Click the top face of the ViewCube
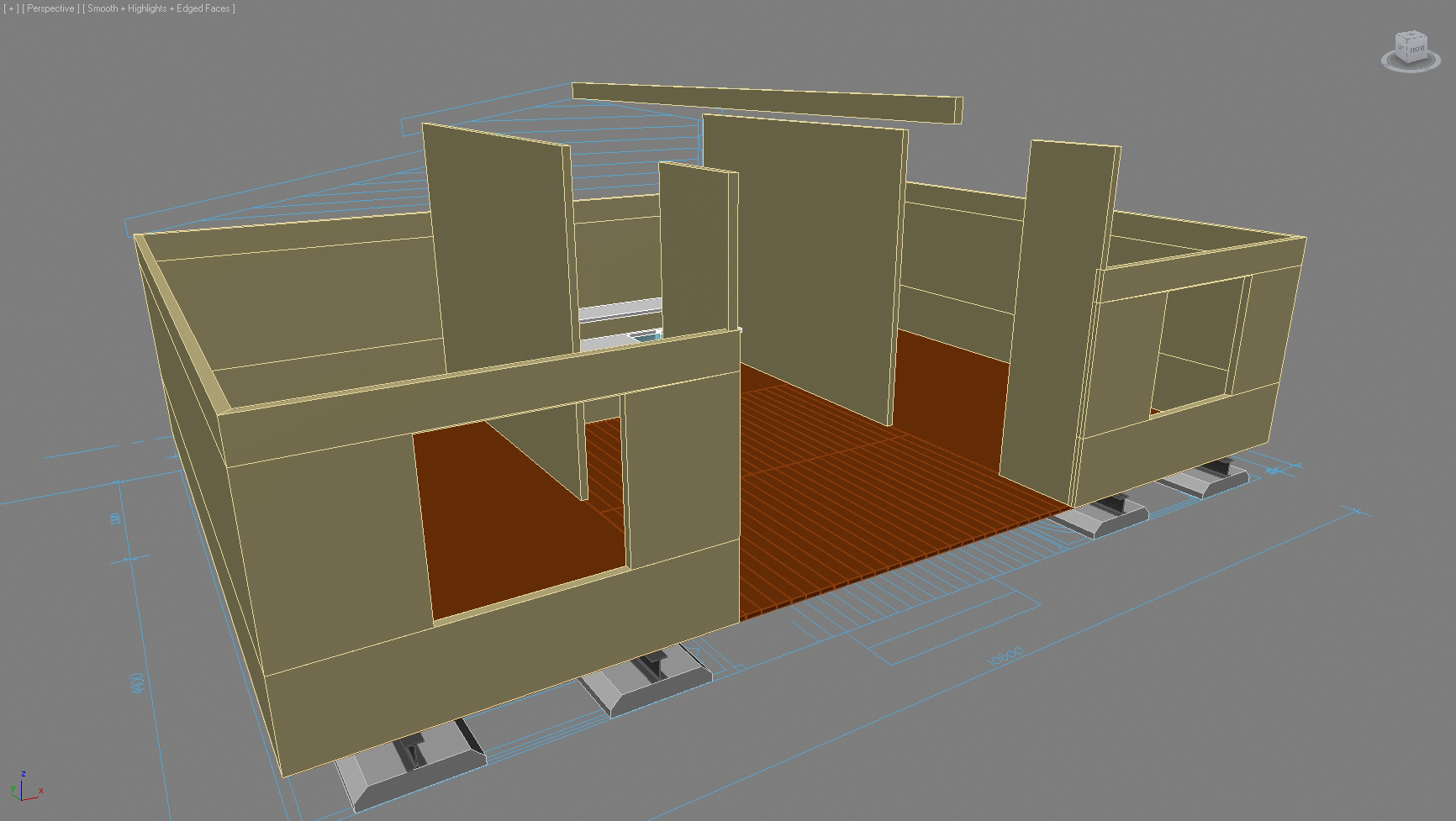 click(1411, 37)
